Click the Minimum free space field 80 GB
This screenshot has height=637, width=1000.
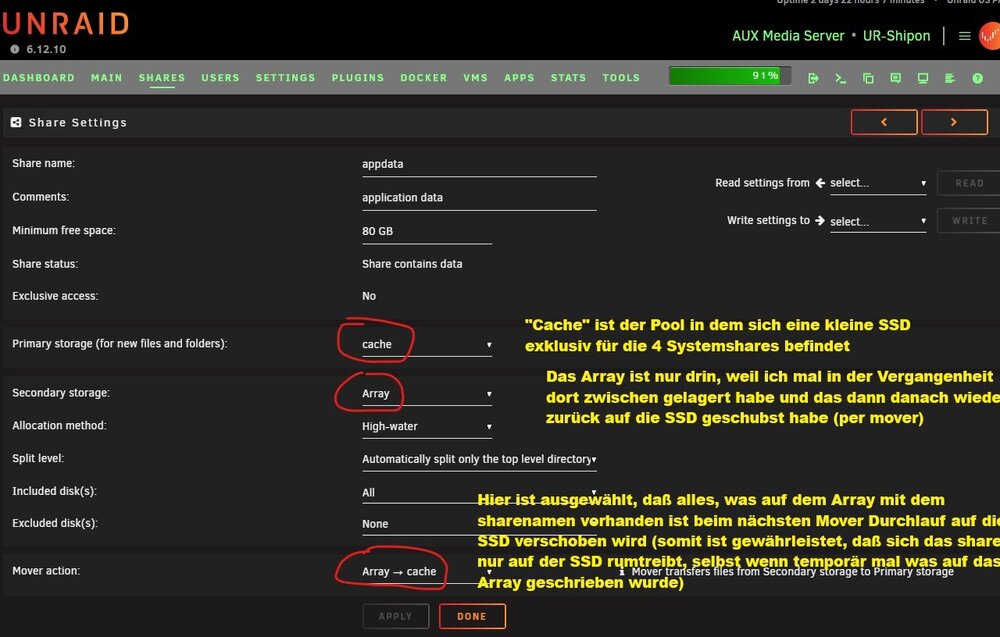[x=427, y=232]
